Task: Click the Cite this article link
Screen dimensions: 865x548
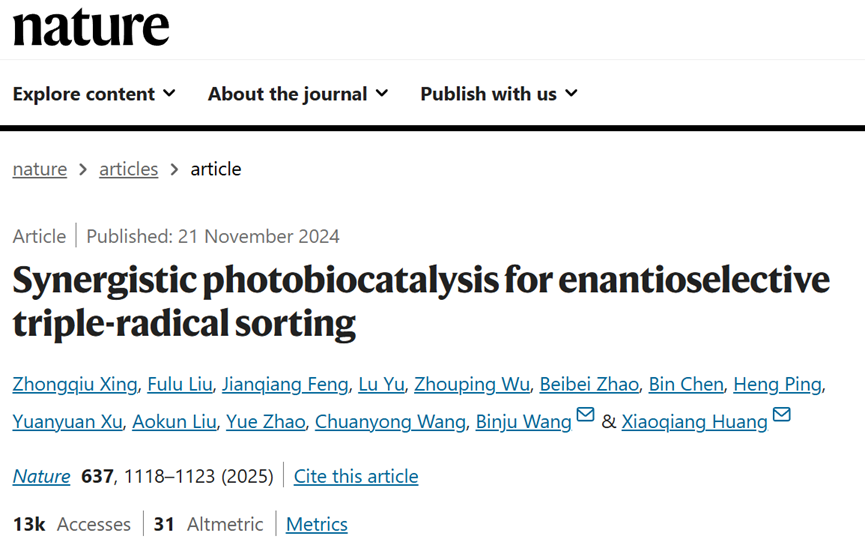Action: click(x=356, y=476)
